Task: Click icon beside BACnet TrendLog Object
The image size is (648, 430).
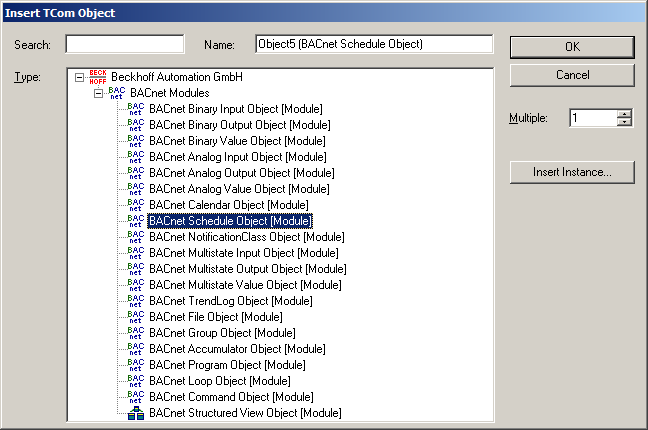Action: coord(136,301)
